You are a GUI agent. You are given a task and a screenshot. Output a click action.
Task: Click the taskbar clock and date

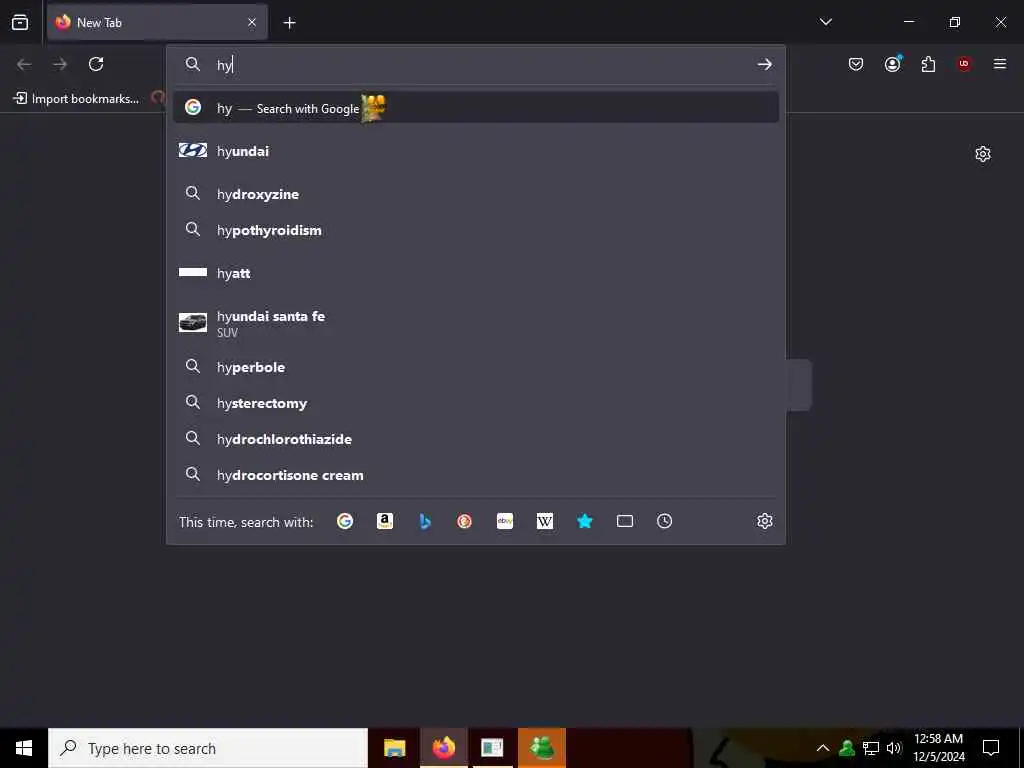tap(939, 748)
